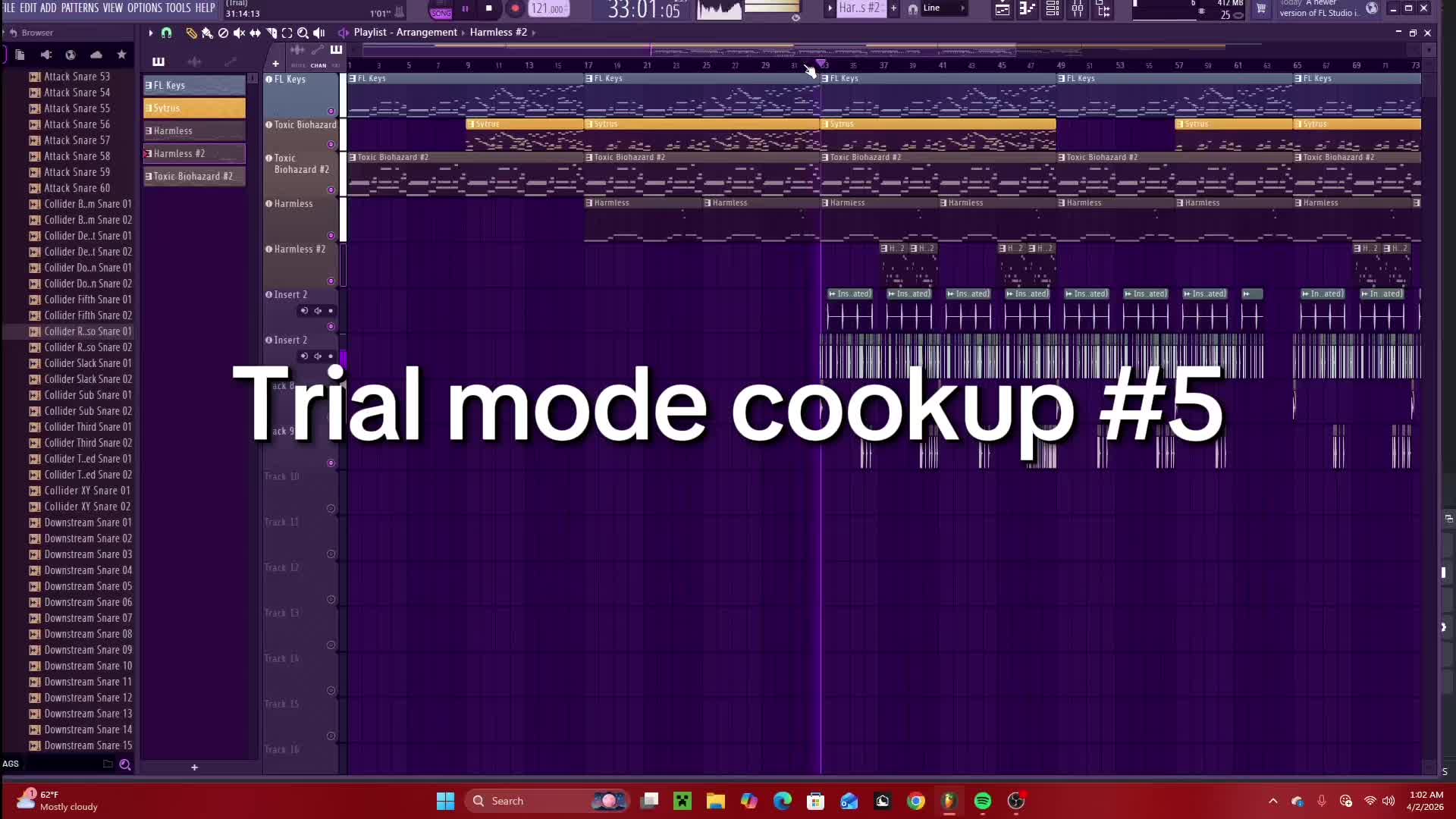Click the playhead marker on the timeline ruler
Image resolution: width=1456 pixels, height=819 pixels.
821,64
